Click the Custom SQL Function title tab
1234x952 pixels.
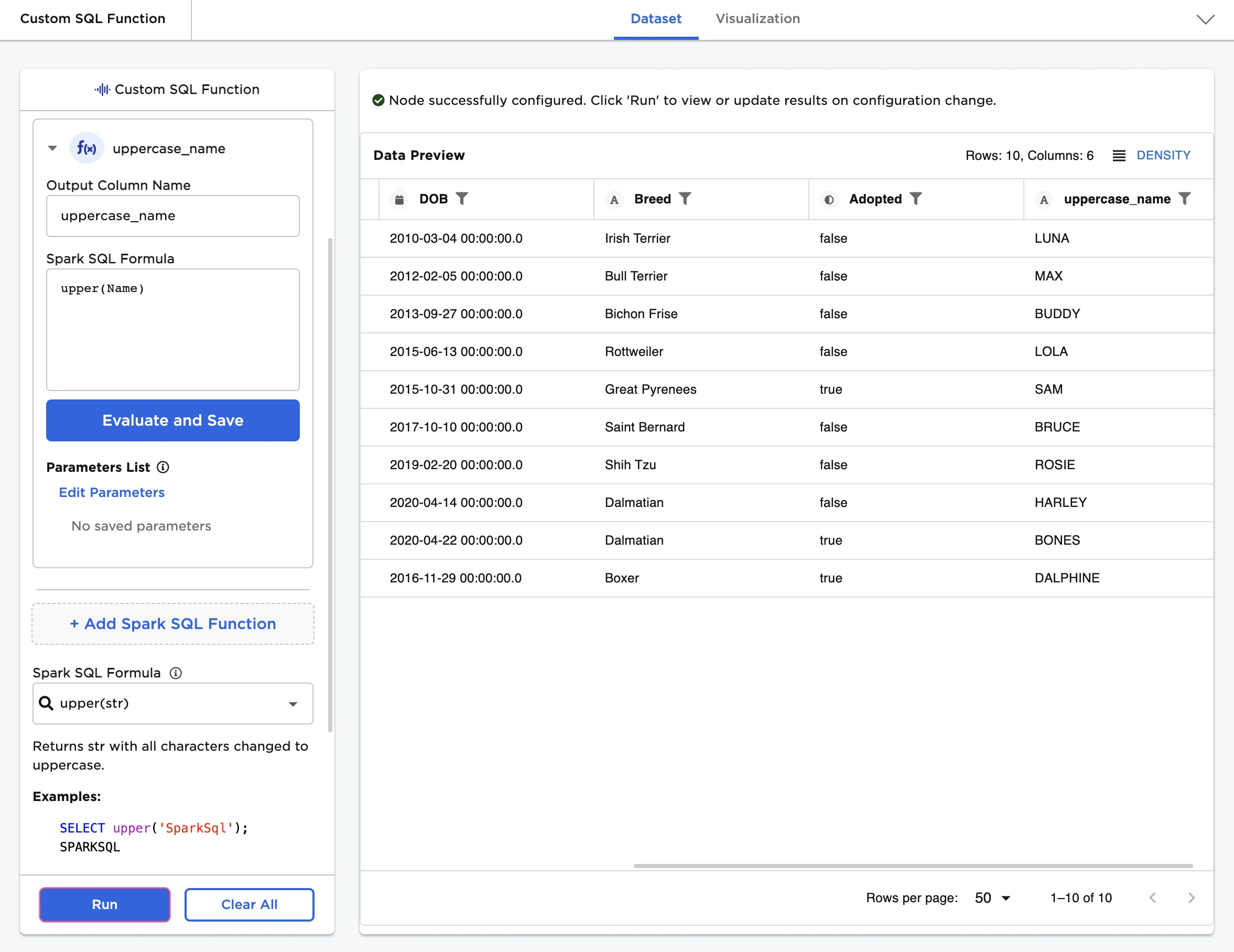pos(93,19)
